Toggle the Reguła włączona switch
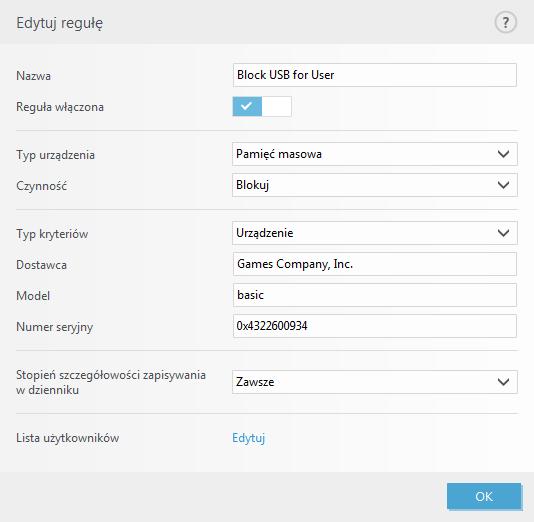Image resolution: width=534 pixels, height=522 pixels. pos(262,106)
